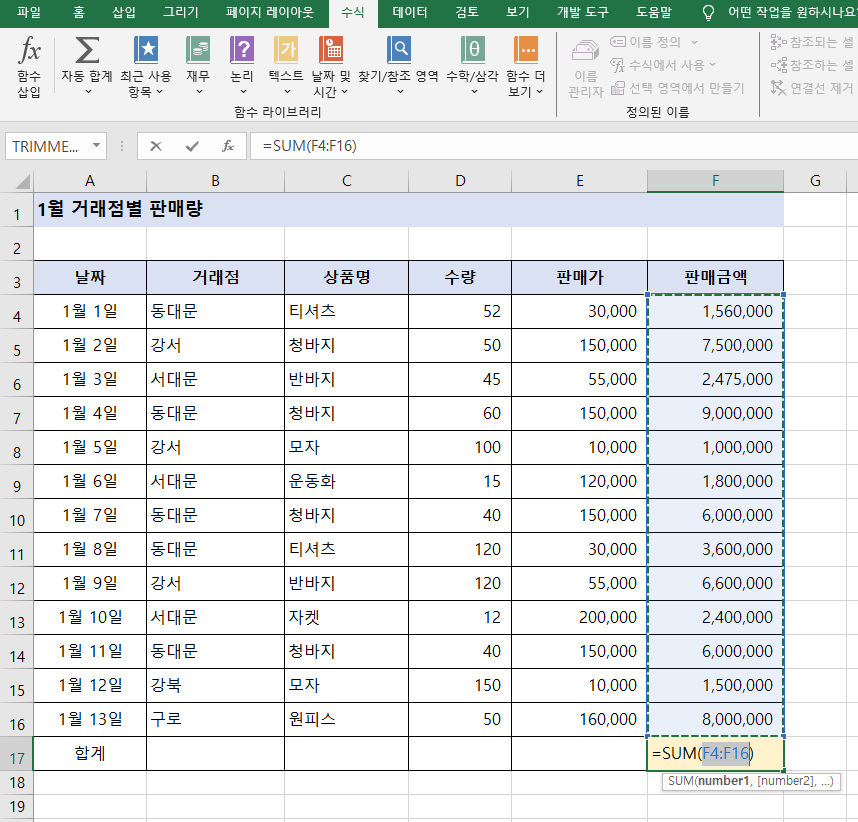The width and height of the screenshot is (858, 822).
Task: Open 최근 사용 항목 star icon
Action: 146,50
